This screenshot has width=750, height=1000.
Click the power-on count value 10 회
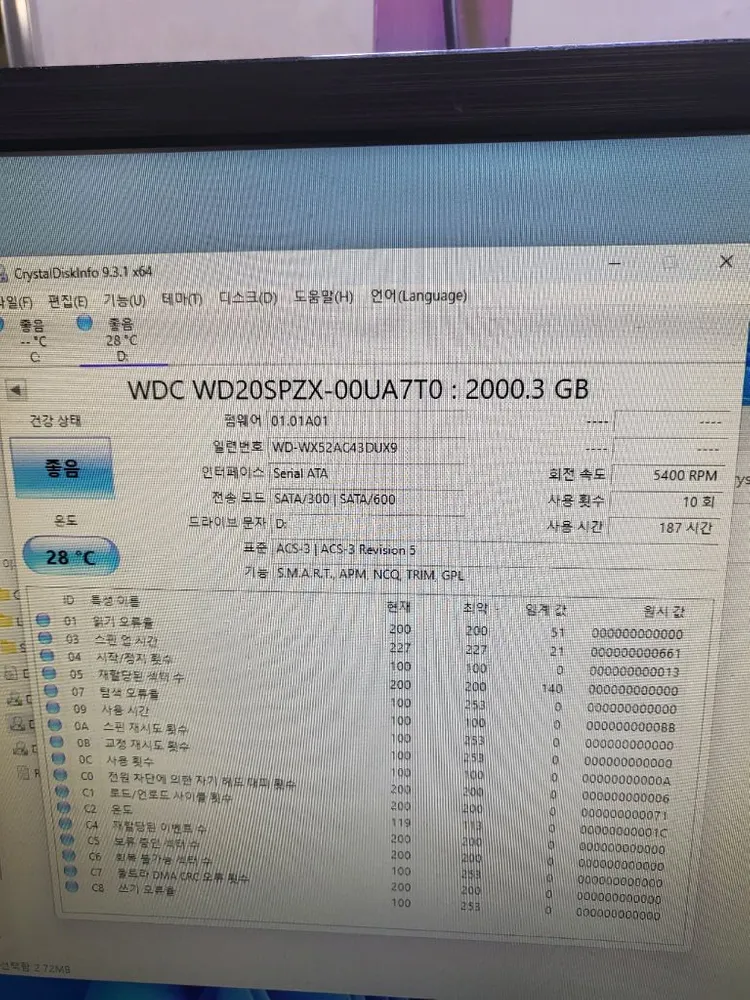[x=666, y=501]
